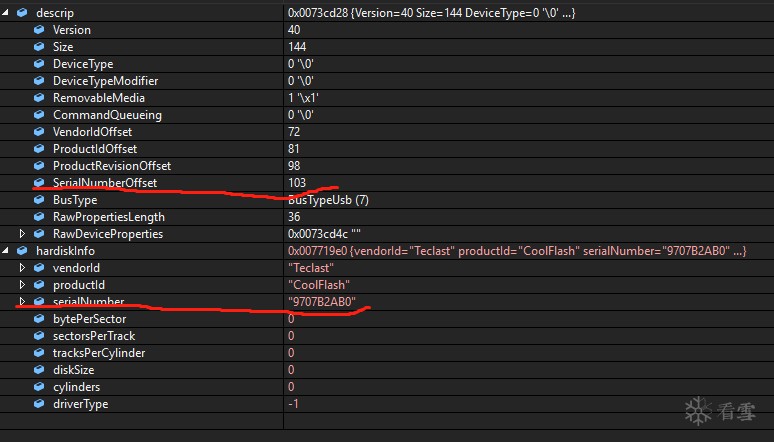Screen dimensions: 774x442
Task: Click the field icon beside Size
Action: [x=39, y=47]
